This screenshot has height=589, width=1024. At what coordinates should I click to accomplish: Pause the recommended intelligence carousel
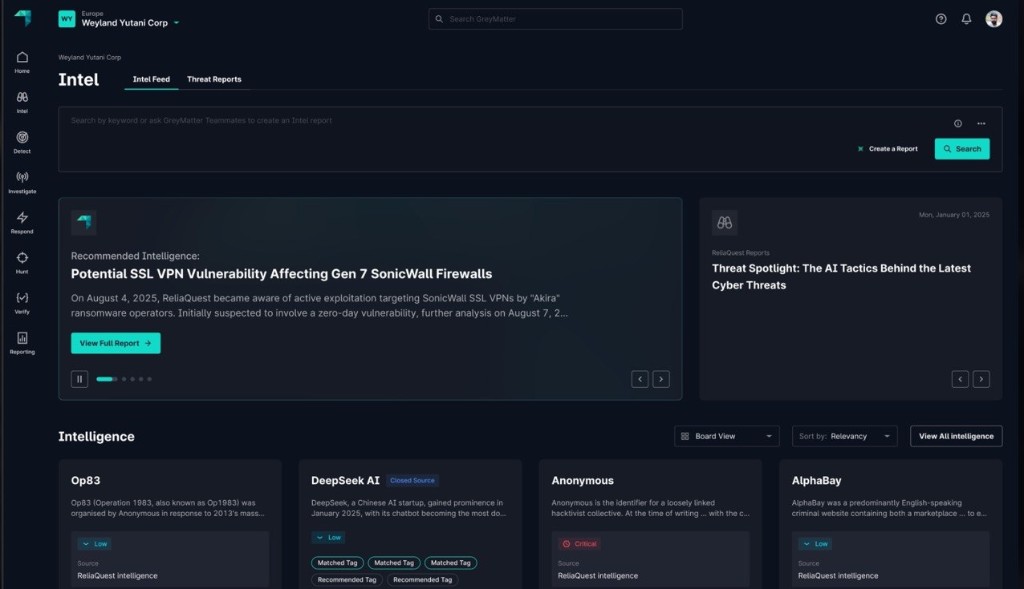[x=79, y=379]
